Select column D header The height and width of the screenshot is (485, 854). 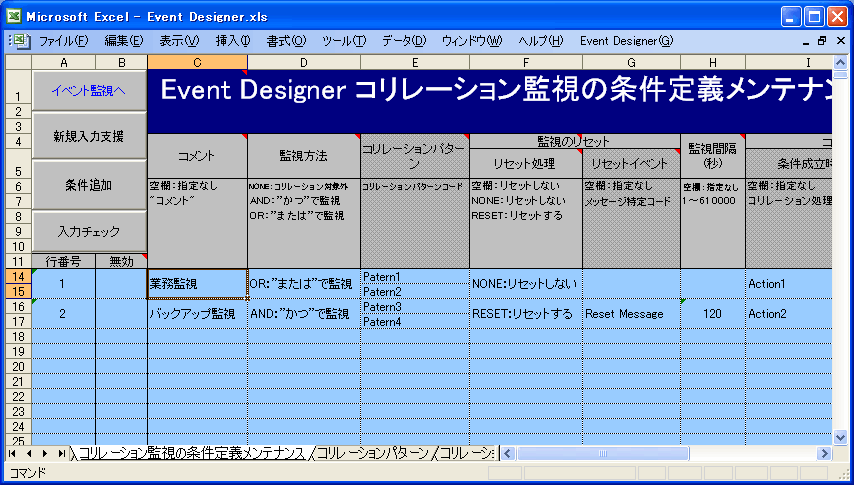click(304, 63)
